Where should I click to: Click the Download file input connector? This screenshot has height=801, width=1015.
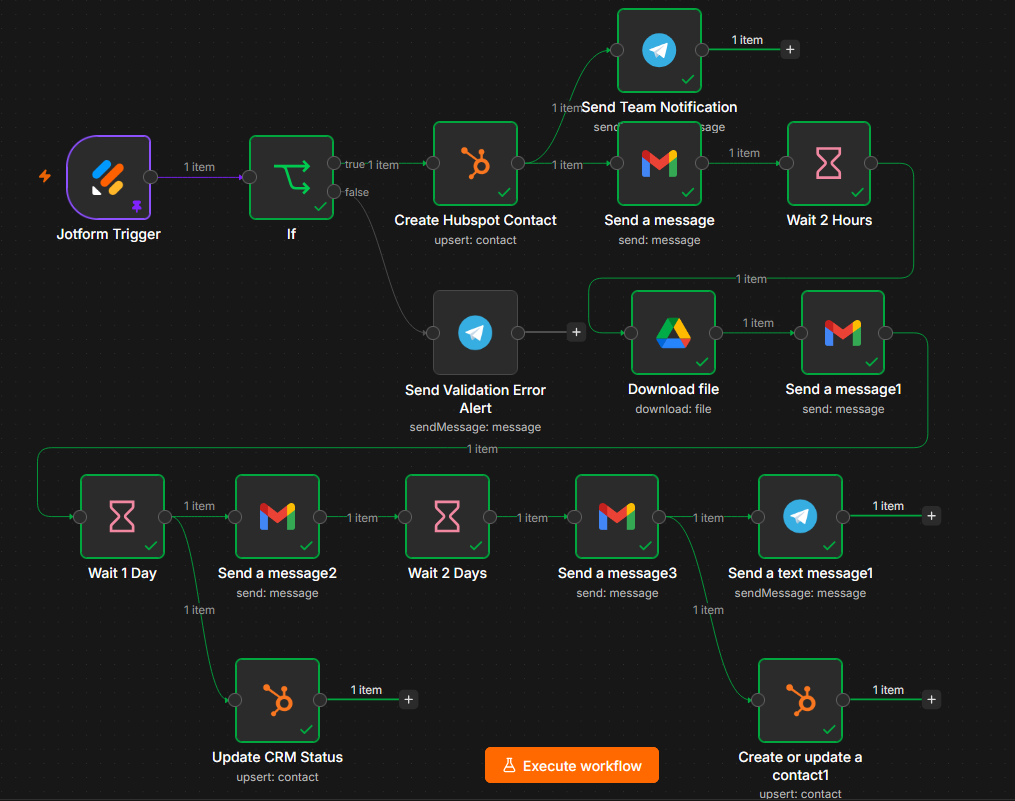(631, 333)
